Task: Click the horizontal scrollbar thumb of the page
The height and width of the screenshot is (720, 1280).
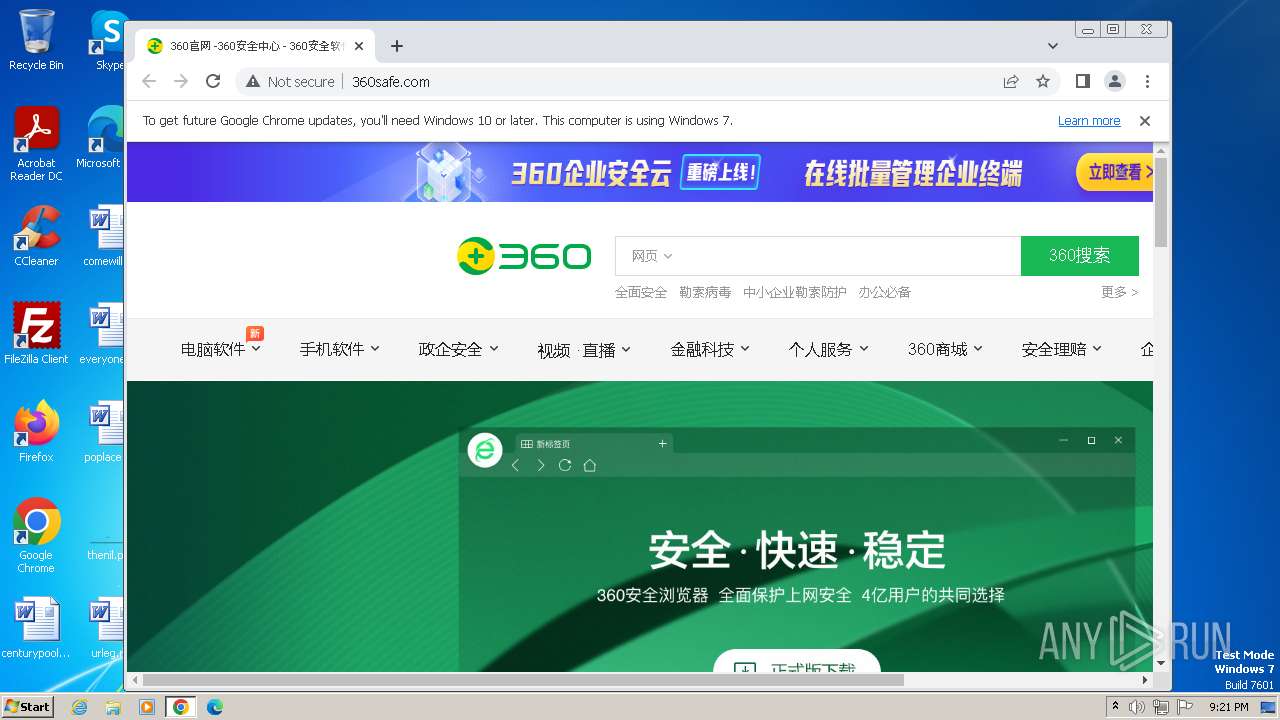Action: [x=524, y=680]
